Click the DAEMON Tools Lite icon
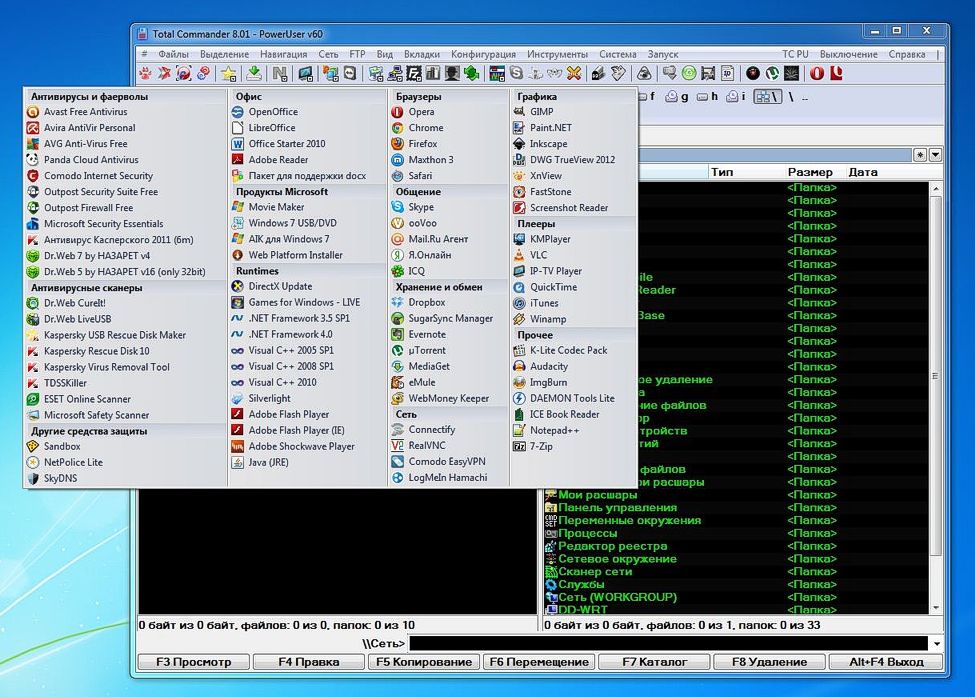This screenshot has width=975, height=697. pos(519,399)
